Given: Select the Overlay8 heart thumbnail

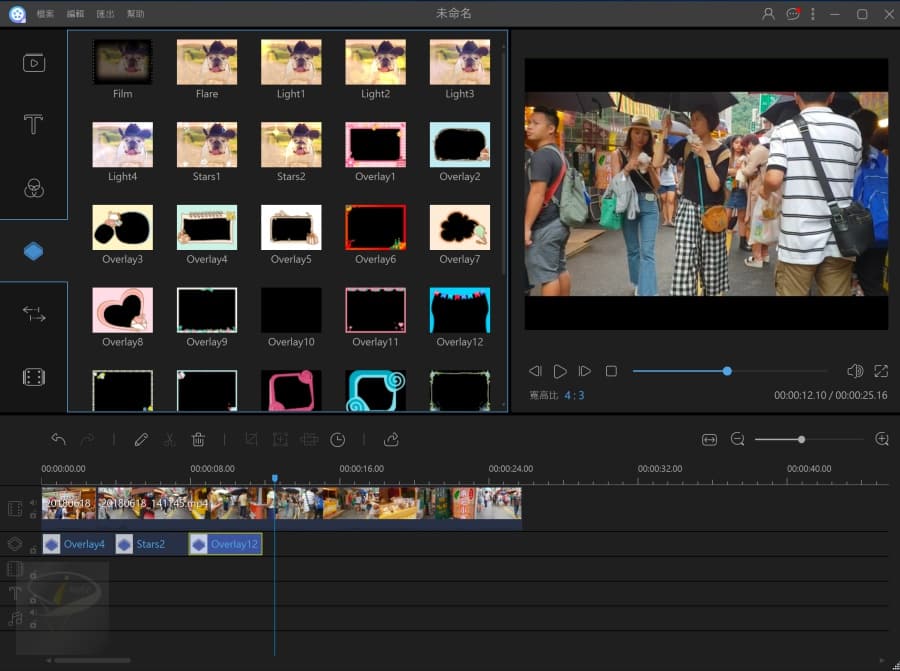Looking at the screenshot, I should [x=123, y=310].
